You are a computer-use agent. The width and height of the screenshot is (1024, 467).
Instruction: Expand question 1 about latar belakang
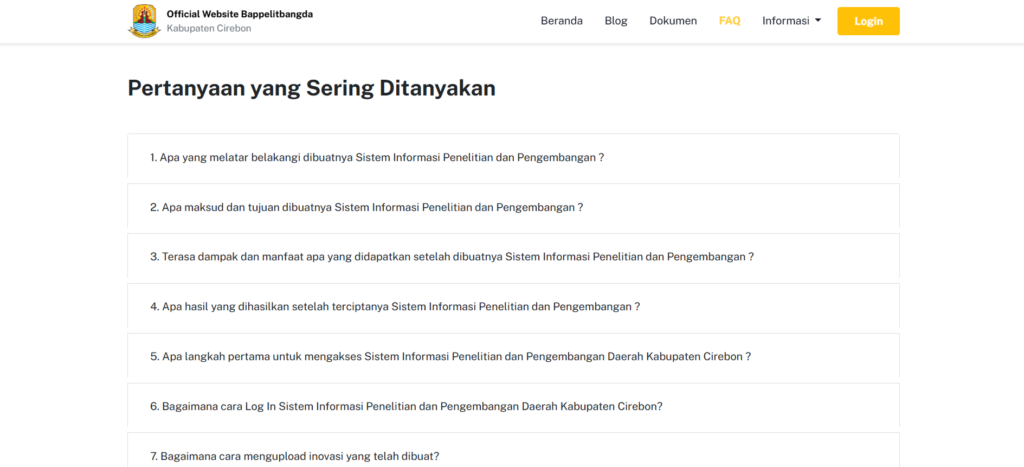513,157
